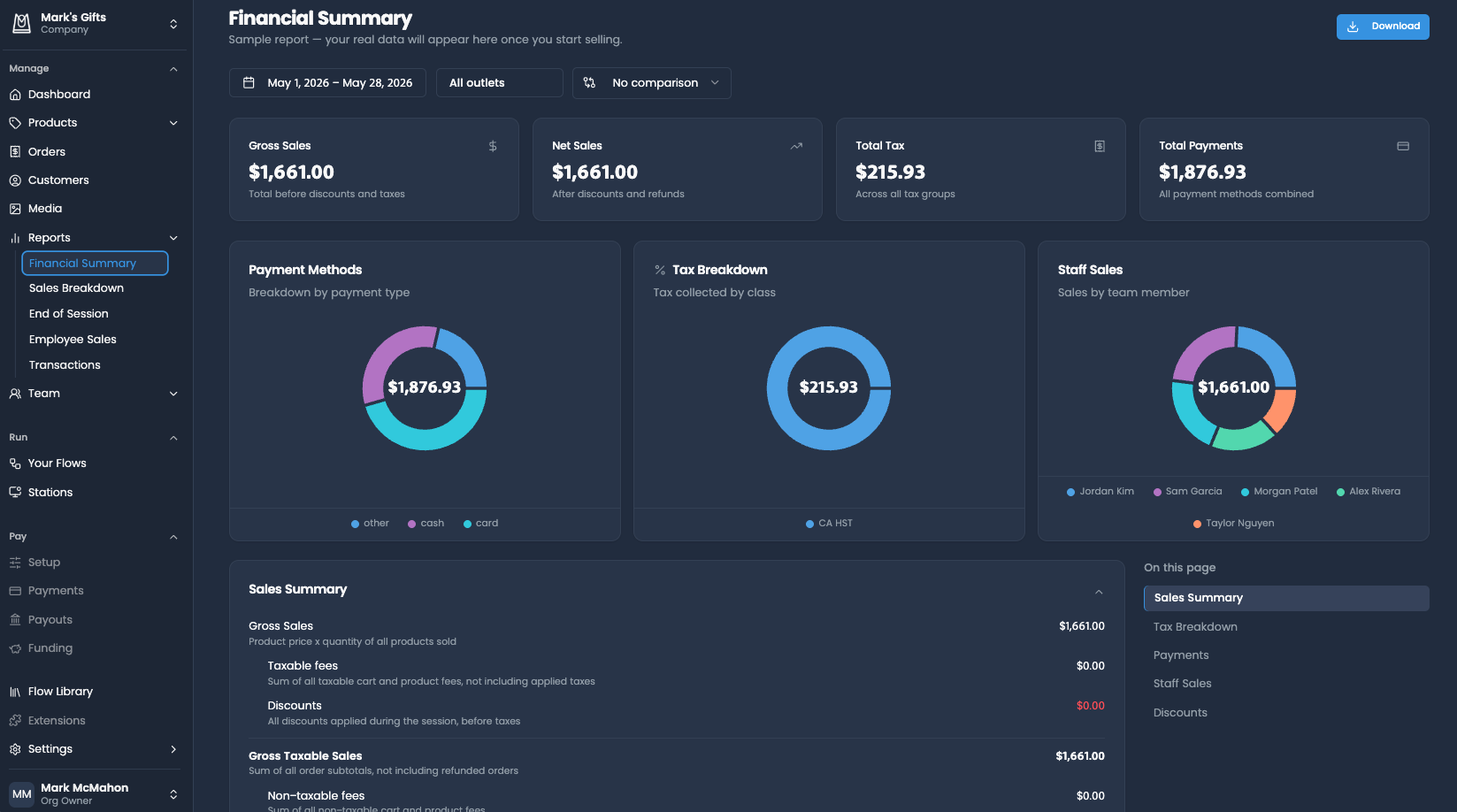
Task: Click the receipt icon on Total Tax card
Action: (1100, 146)
